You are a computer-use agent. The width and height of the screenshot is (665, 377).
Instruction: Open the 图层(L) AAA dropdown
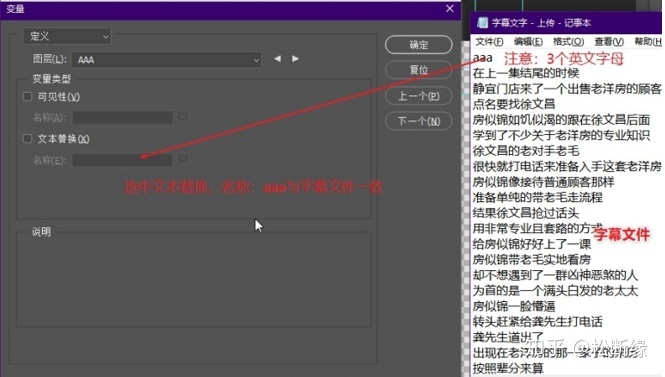[x=166, y=60]
